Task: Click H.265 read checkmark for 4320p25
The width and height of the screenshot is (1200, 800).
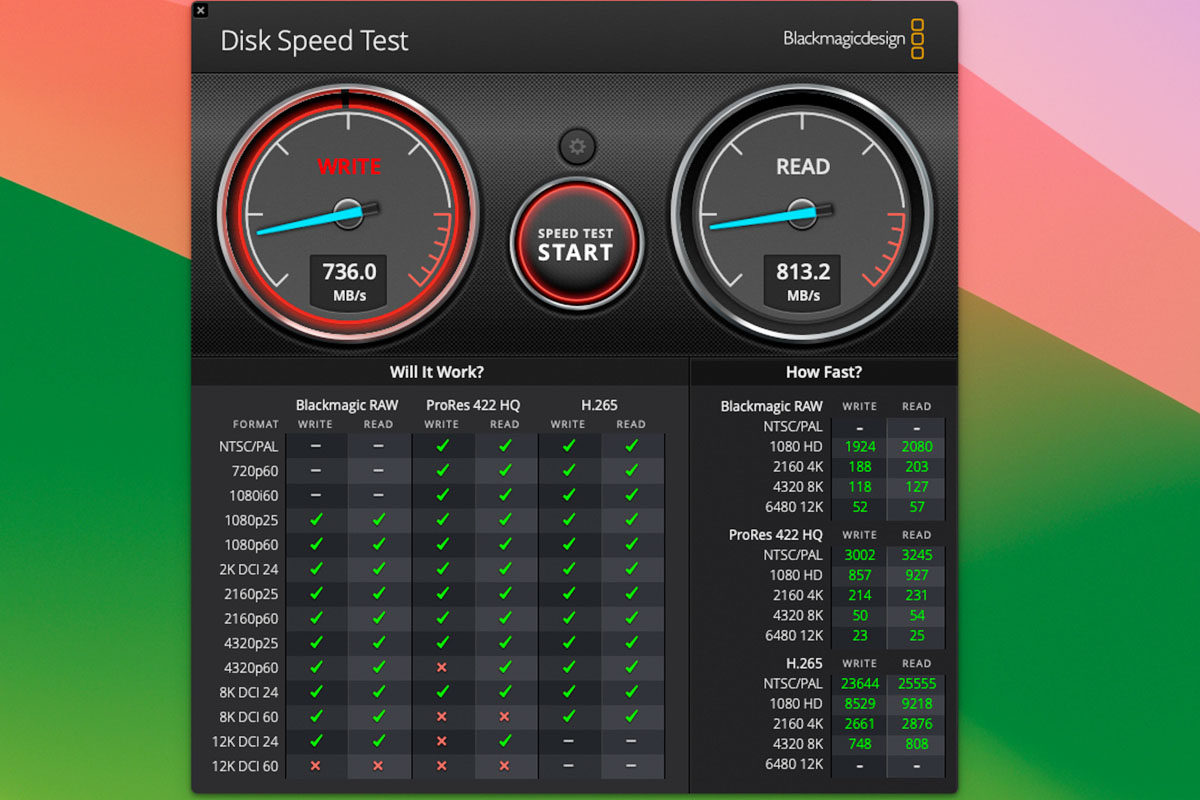Action: tap(631, 643)
